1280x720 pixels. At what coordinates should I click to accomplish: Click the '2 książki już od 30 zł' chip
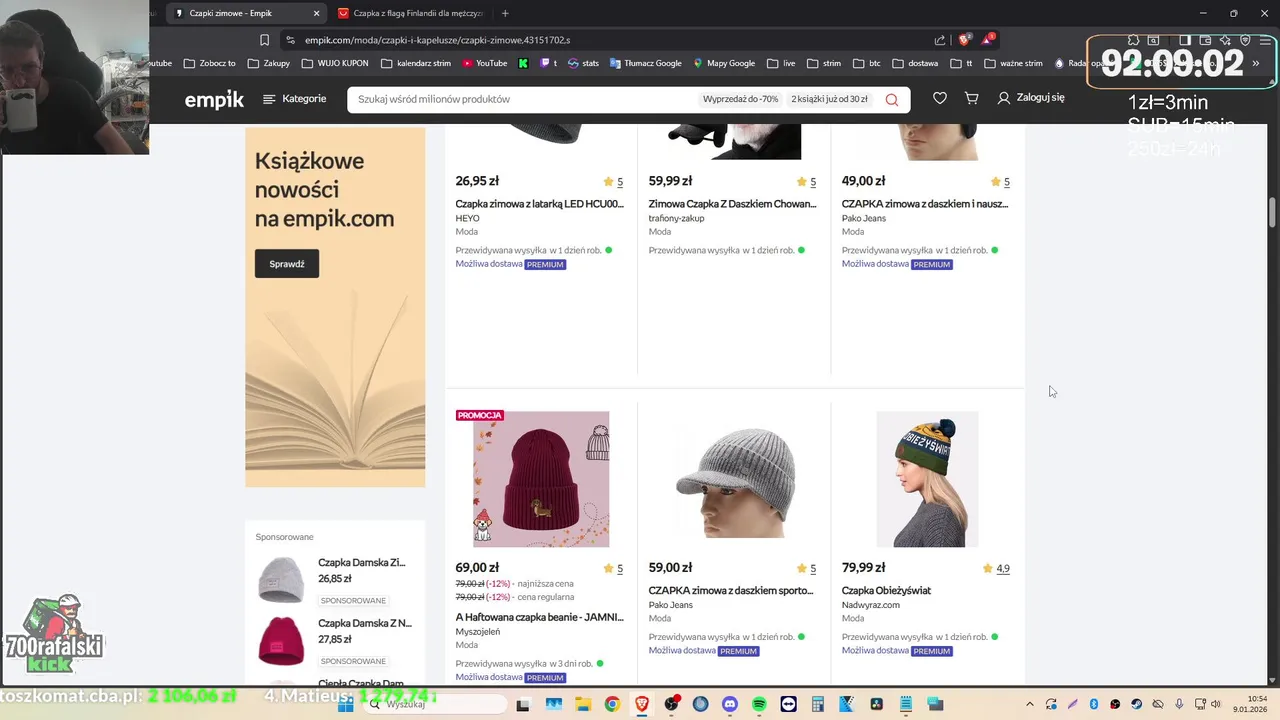[829, 99]
